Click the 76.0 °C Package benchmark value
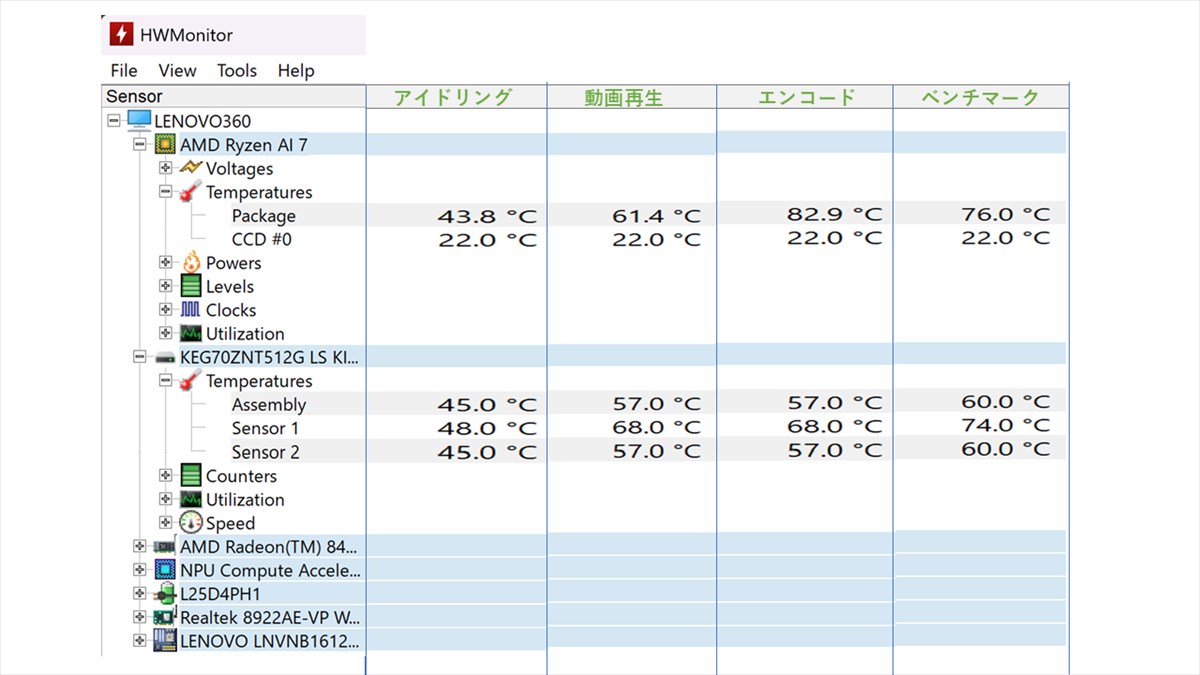Screen dimensions: 1200x675 (x=1005, y=214)
